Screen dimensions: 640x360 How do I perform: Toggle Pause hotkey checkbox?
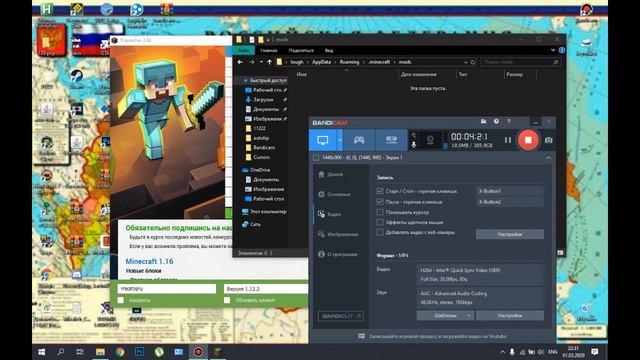[x=380, y=202]
